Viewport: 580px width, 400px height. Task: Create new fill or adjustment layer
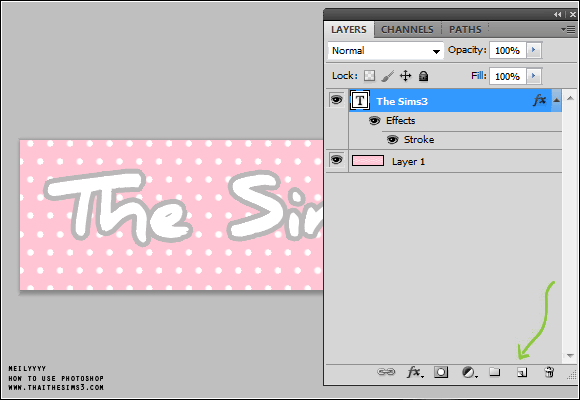(469, 372)
